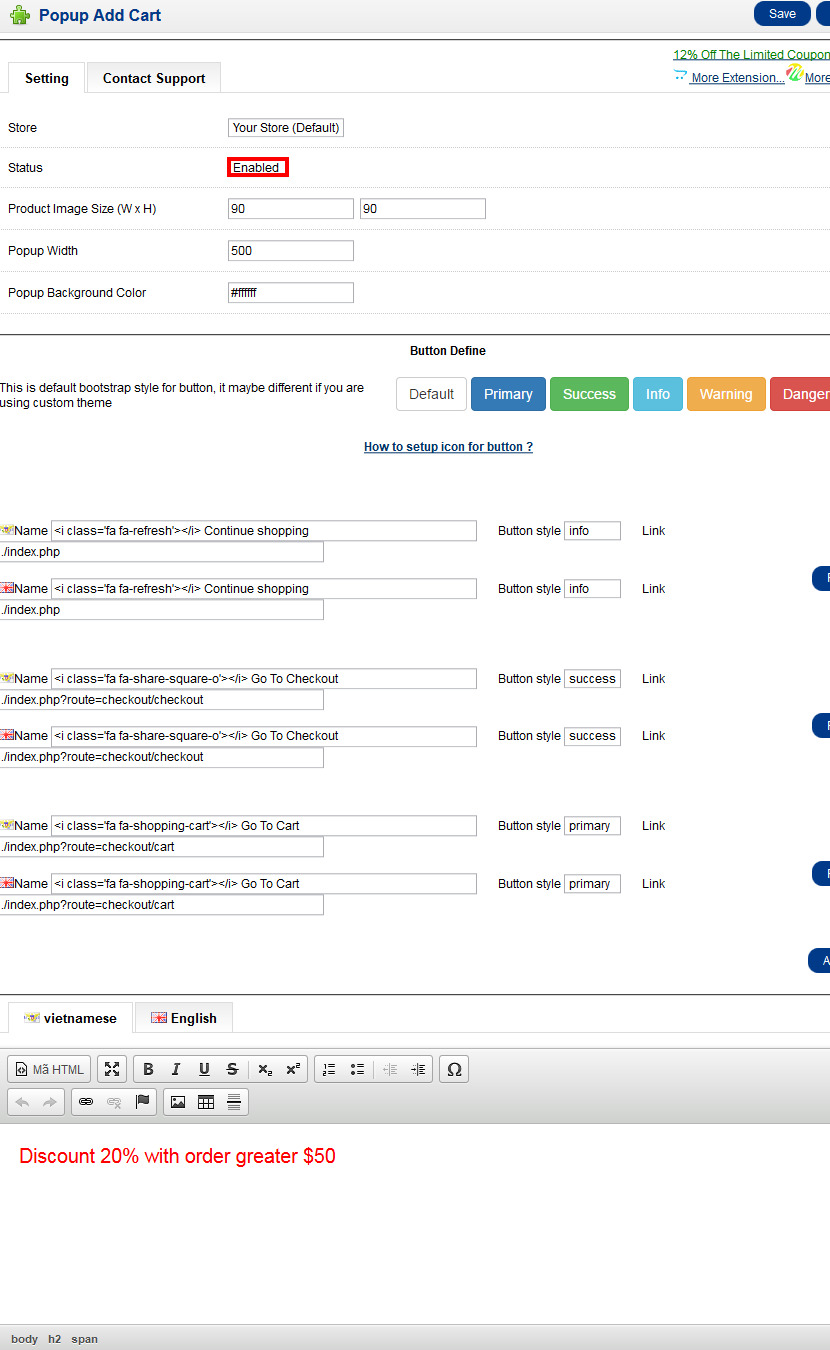Click the underline icon
This screenshot has height=1350, width=830.
coord(204,1069)
